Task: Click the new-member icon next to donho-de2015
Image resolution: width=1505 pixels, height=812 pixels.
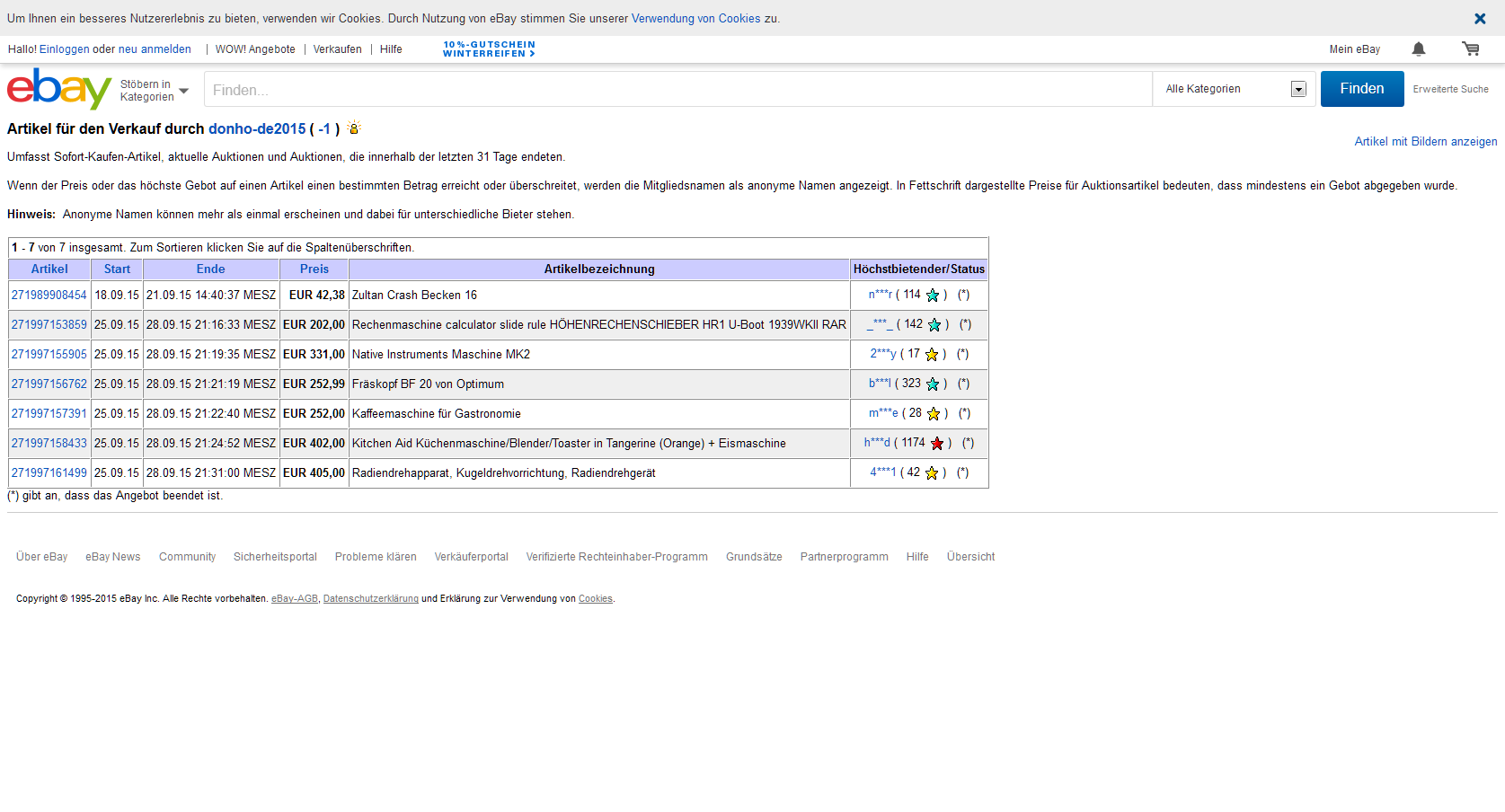Action: tap(354, 128)
